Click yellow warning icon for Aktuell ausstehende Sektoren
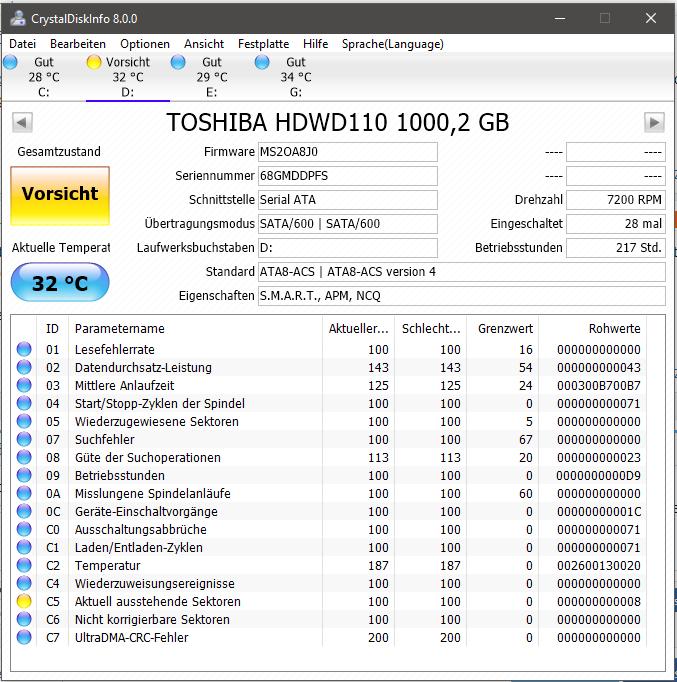677x682 pixels. click(24, 602)
